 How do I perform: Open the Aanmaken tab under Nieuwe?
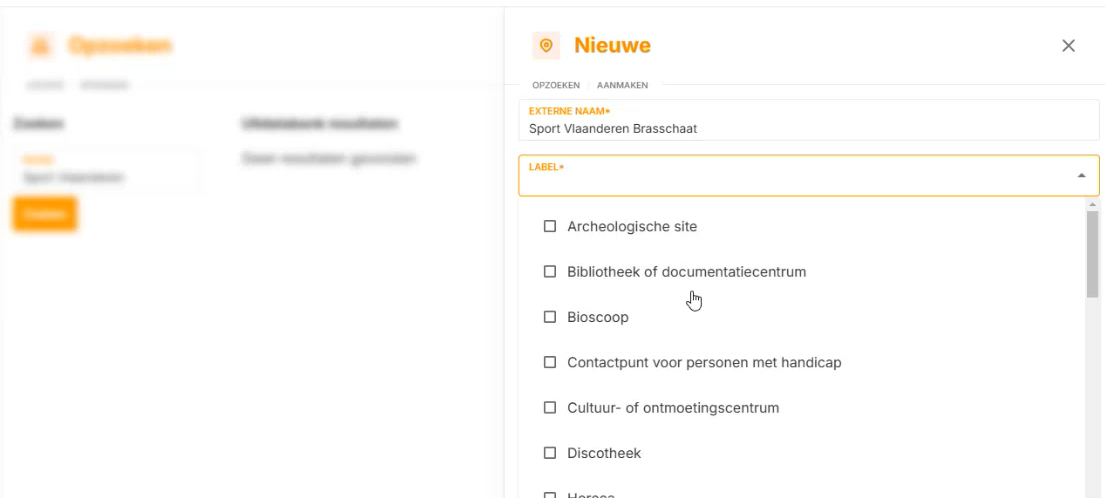point(622,85)
